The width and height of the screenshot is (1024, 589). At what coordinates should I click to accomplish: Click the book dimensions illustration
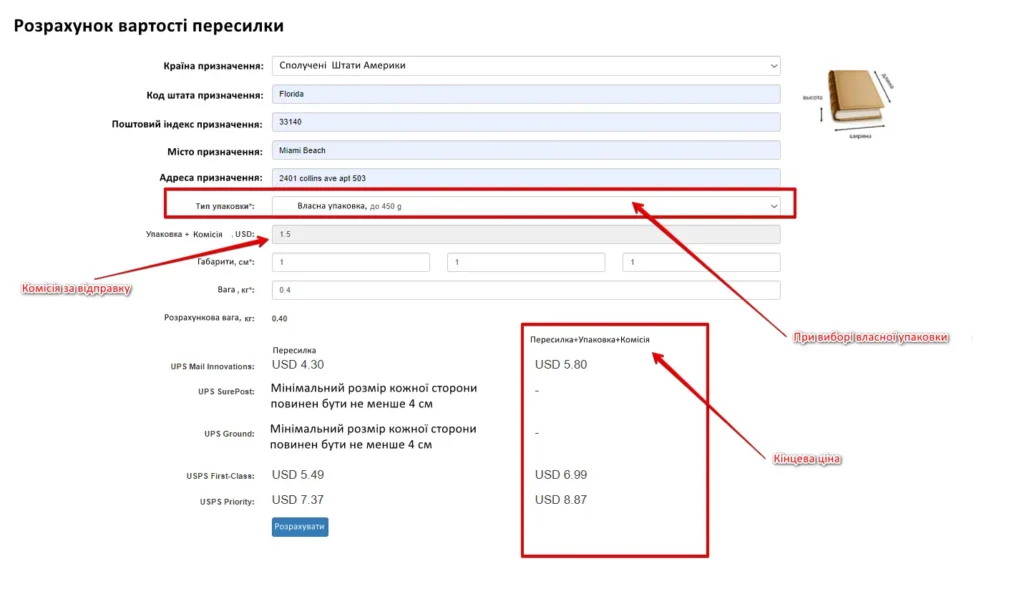pos(849,103)
